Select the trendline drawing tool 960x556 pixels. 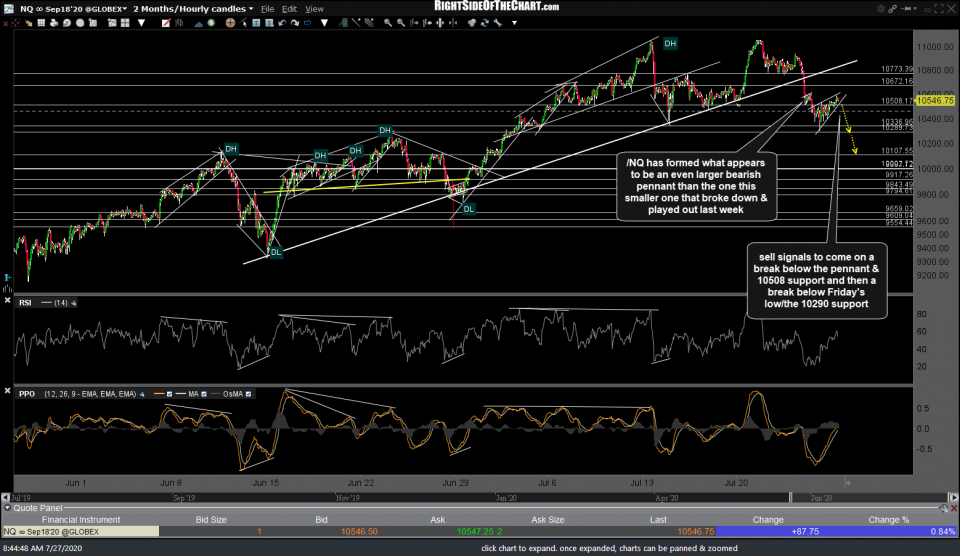coord(356,23)
